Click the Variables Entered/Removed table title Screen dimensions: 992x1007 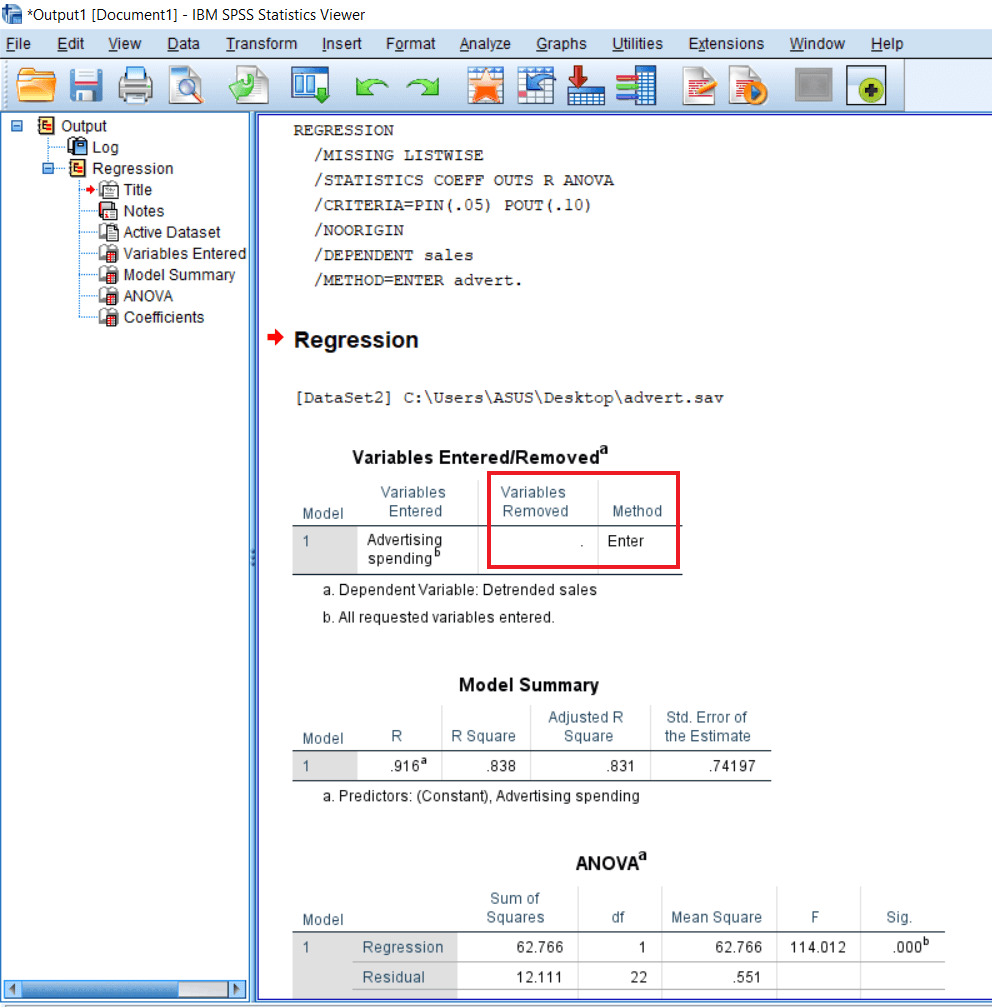[x=480, y=457]
